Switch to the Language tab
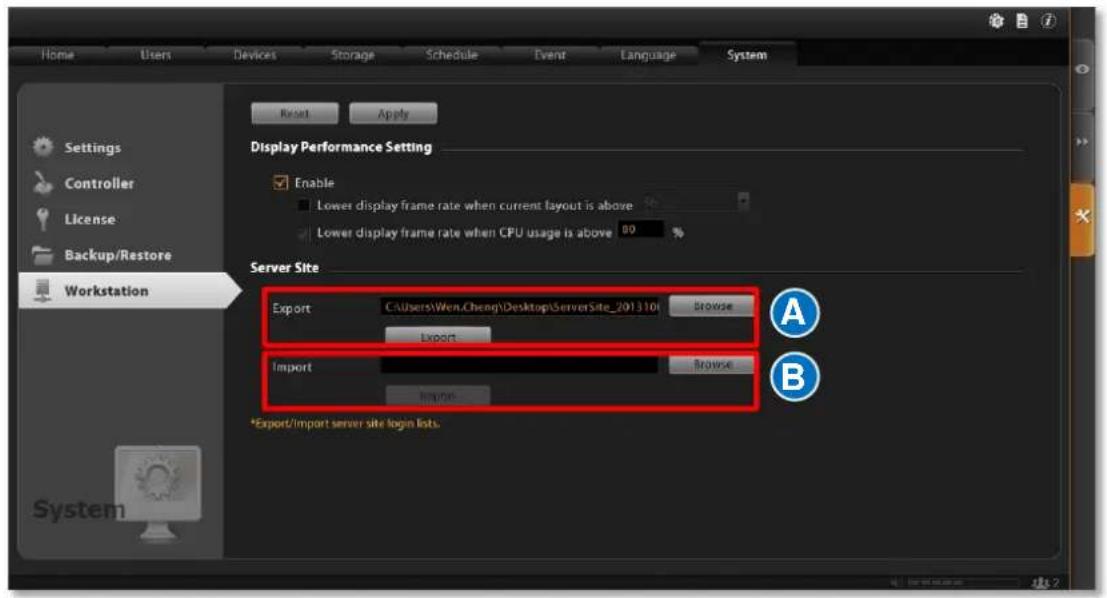Viewport: 1107px width, 598px height. click(648, 55)
